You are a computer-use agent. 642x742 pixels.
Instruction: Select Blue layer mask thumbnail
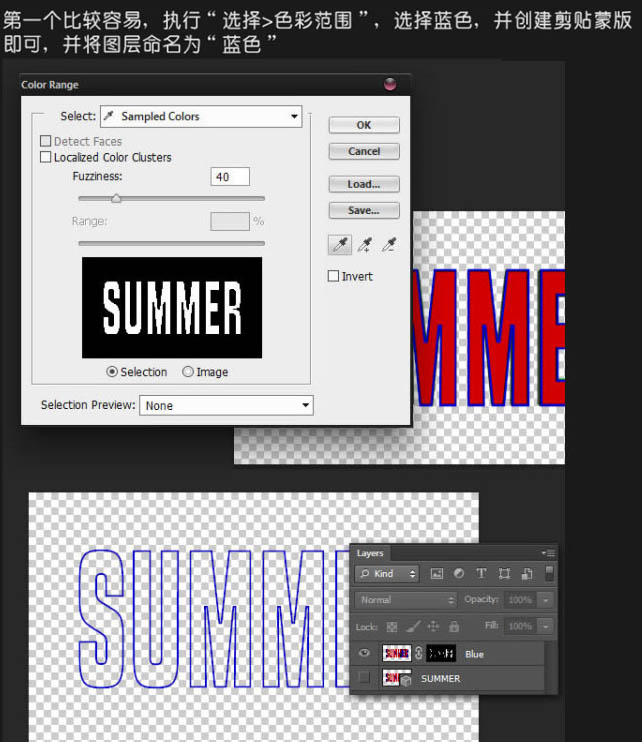pos(441,654)
